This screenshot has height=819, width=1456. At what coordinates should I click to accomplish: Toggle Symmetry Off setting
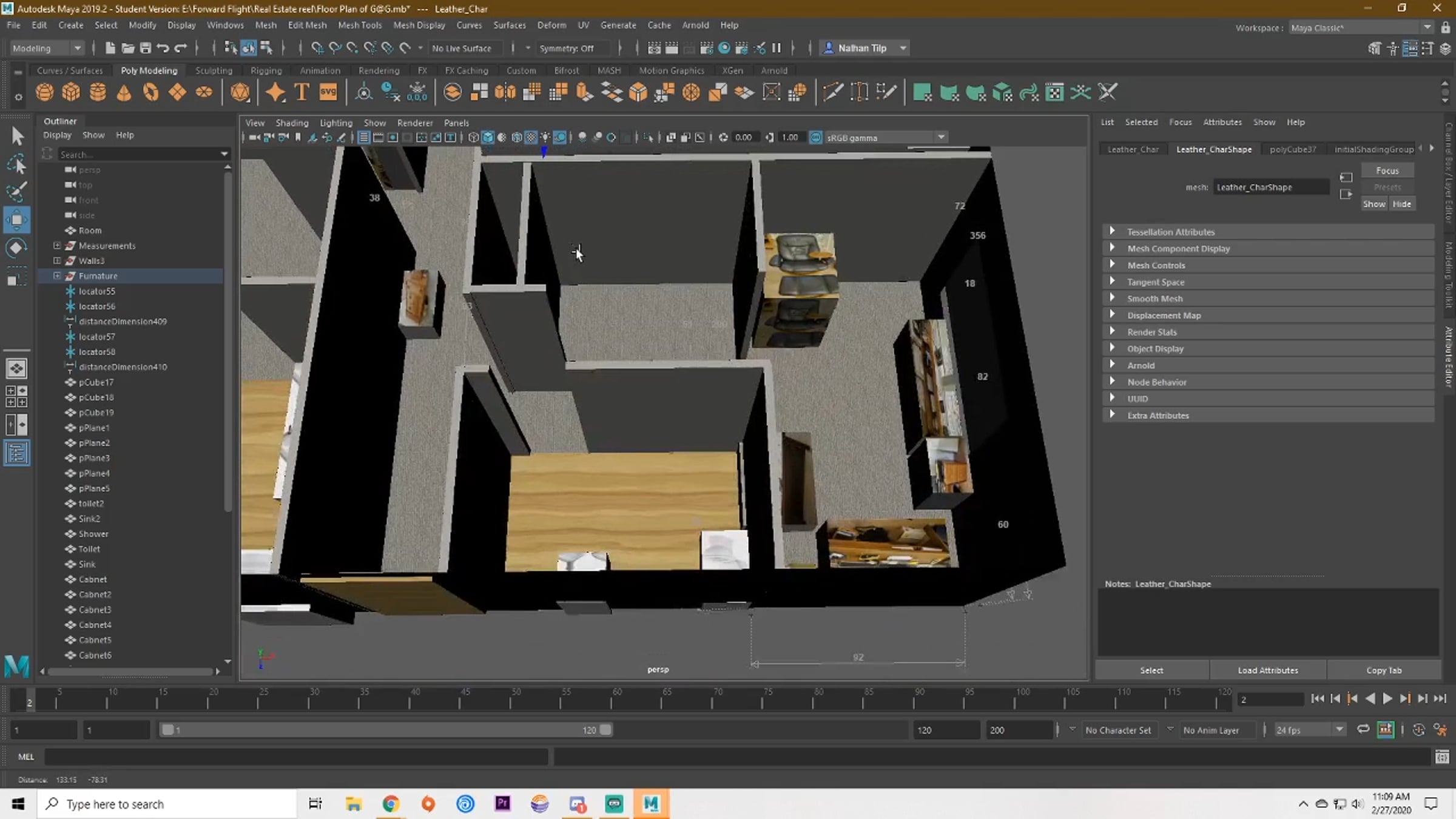point(566,49)
